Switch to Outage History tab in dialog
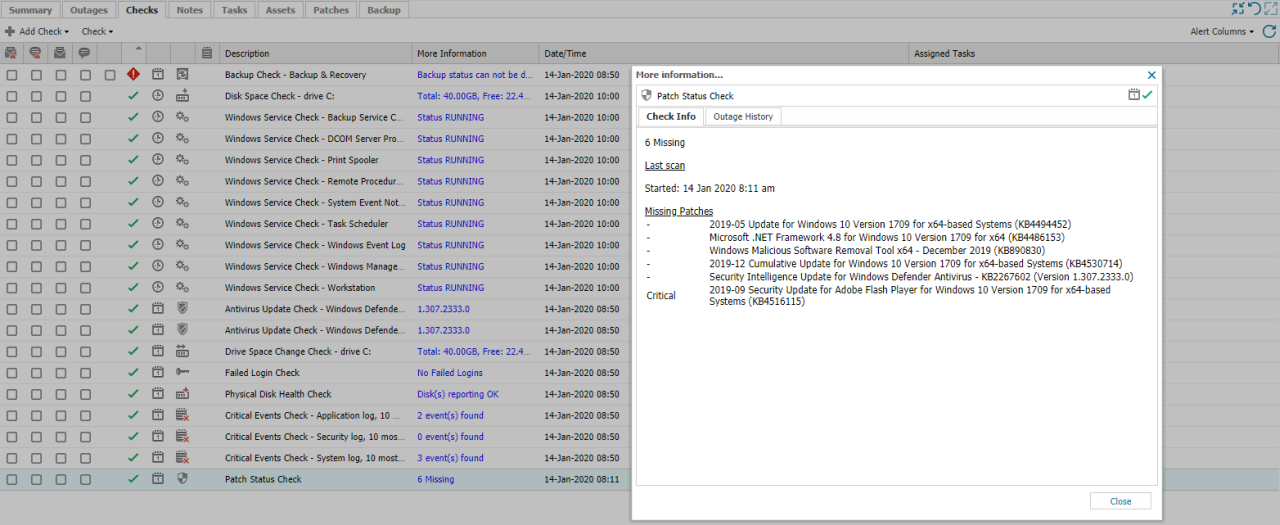The width and height of the screenshot is (1280, 525). (741, 116)
